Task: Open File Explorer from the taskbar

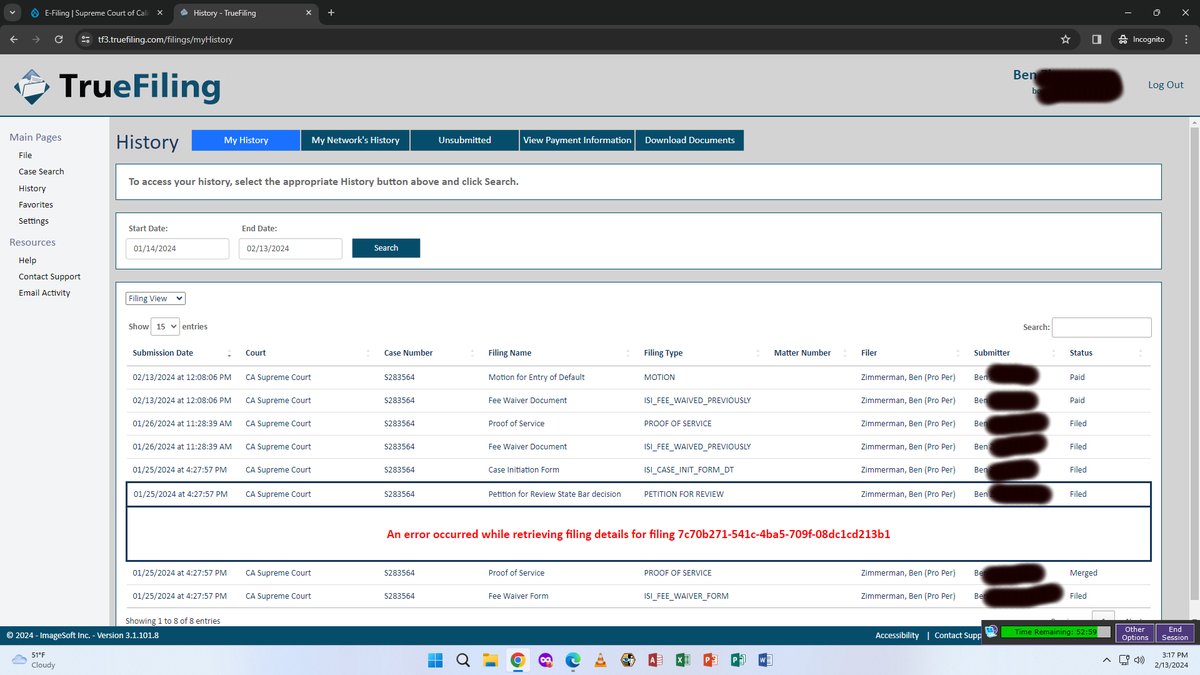Action: tap(490, 660)
